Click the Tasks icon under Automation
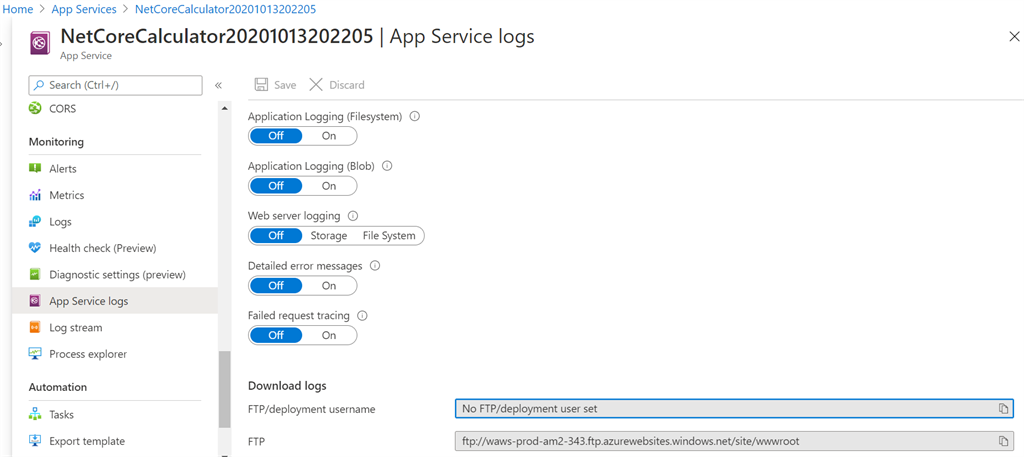1024x457 pixels. tap(35, 415)
